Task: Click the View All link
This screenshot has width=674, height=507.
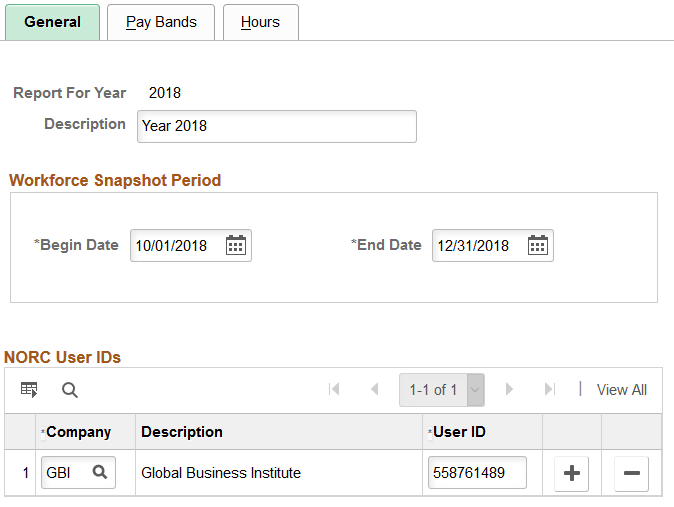Action: coord(621,390)
